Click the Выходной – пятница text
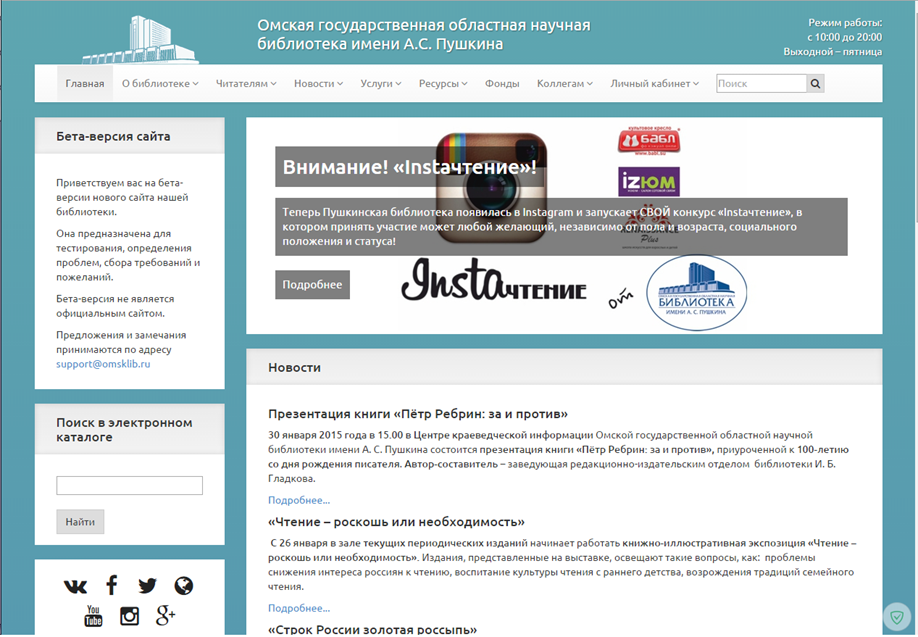Screen dimensions: 918x637 (833, 52)
